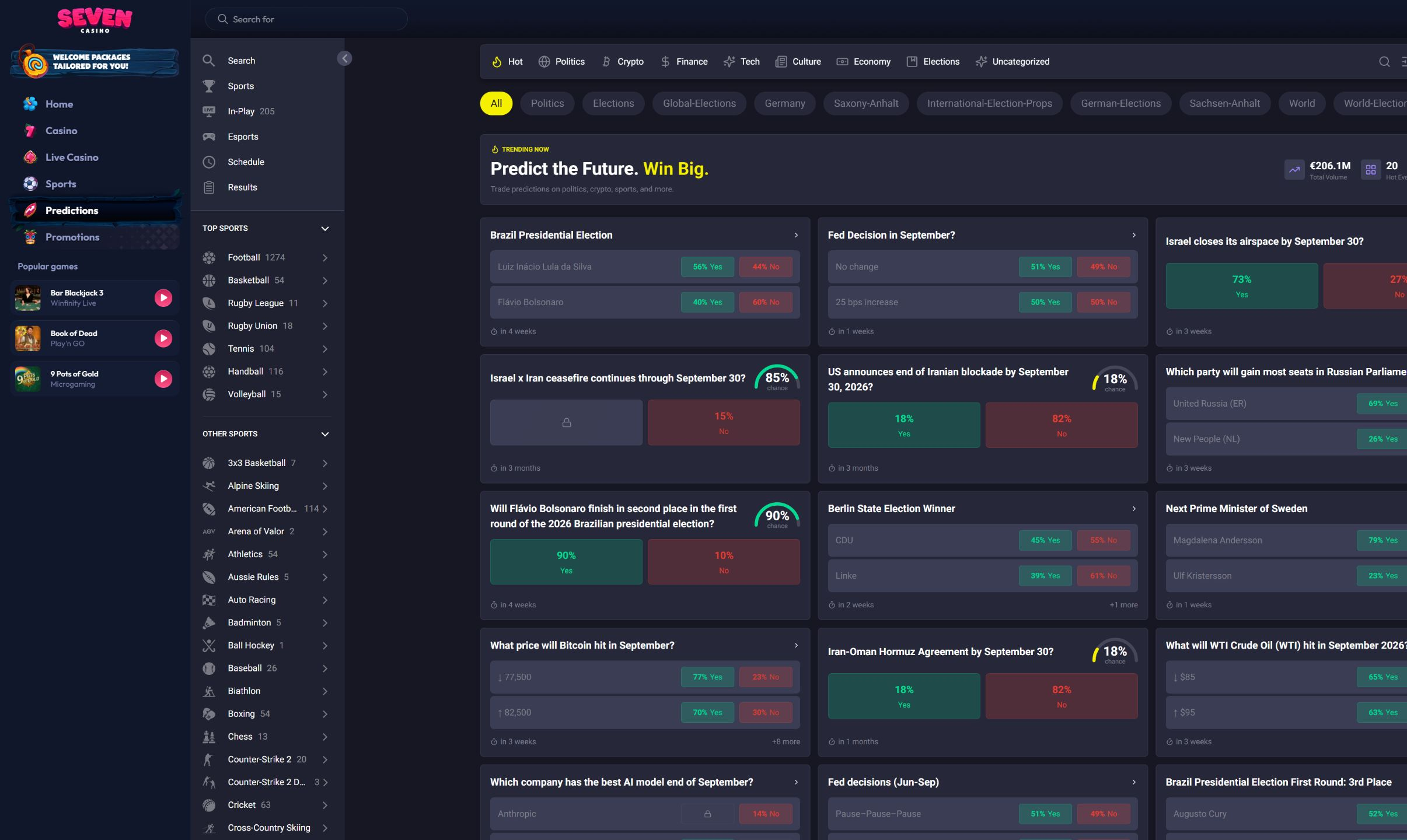Play Bar Blackjack 3 game
Viewport: 1407px width, 840px height.
click(x=163, y=298)
